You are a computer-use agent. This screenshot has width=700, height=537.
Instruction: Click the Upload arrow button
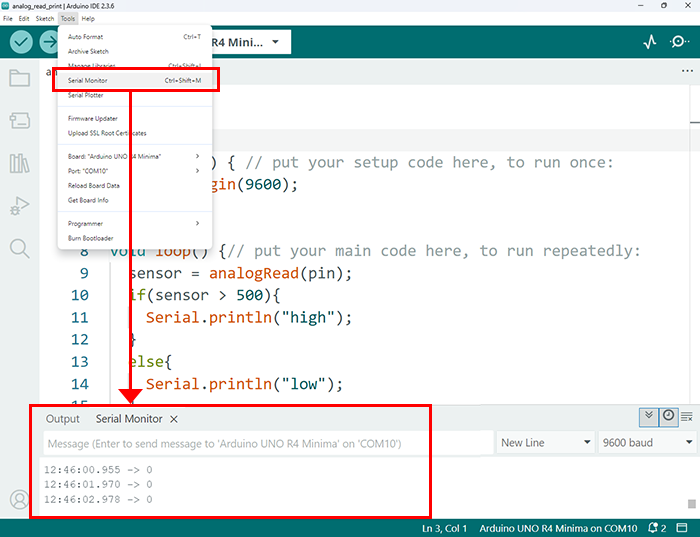pos(49,42)
